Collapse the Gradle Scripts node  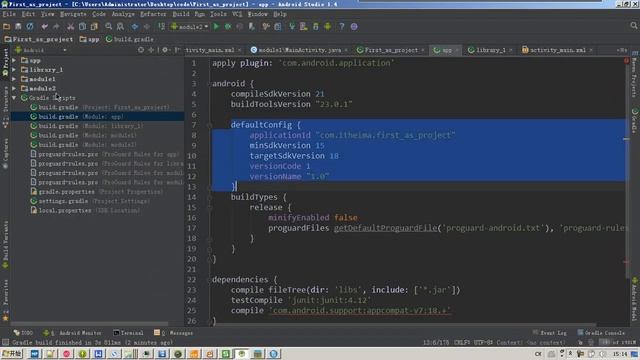point(14,98)
